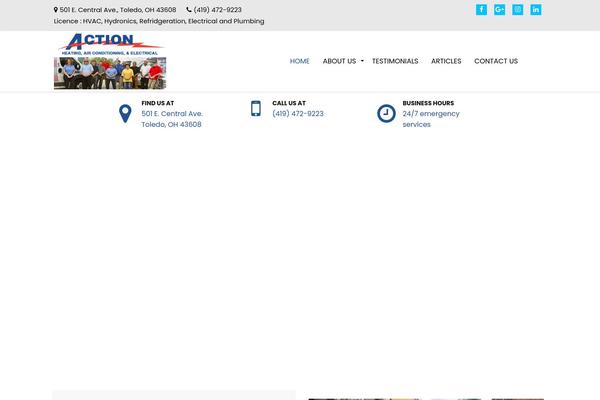Click the Licence HVAC Hydronics line text
The height and width of the screenshot is (400, 600).
coord(159,21)
